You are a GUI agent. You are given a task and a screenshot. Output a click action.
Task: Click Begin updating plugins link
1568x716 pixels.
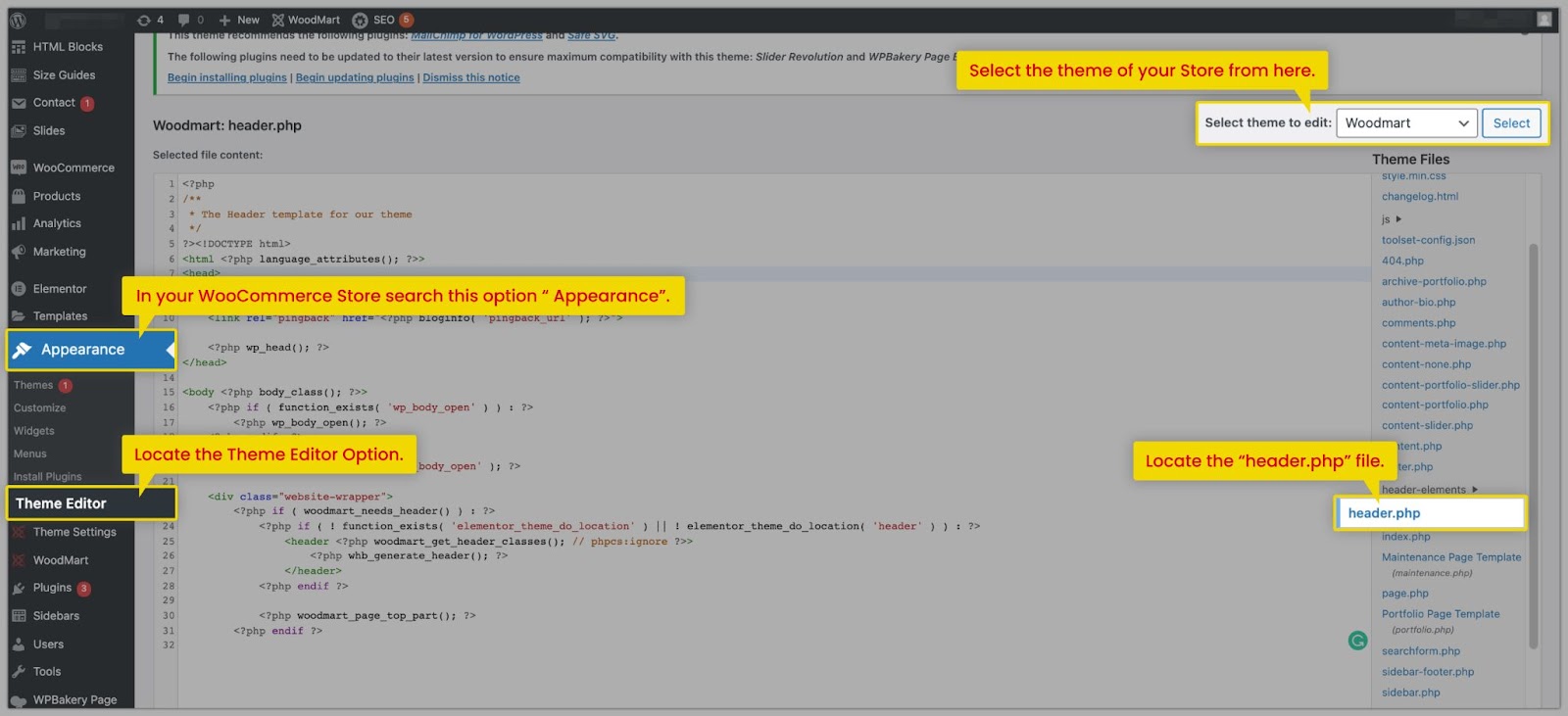(355, 77)
